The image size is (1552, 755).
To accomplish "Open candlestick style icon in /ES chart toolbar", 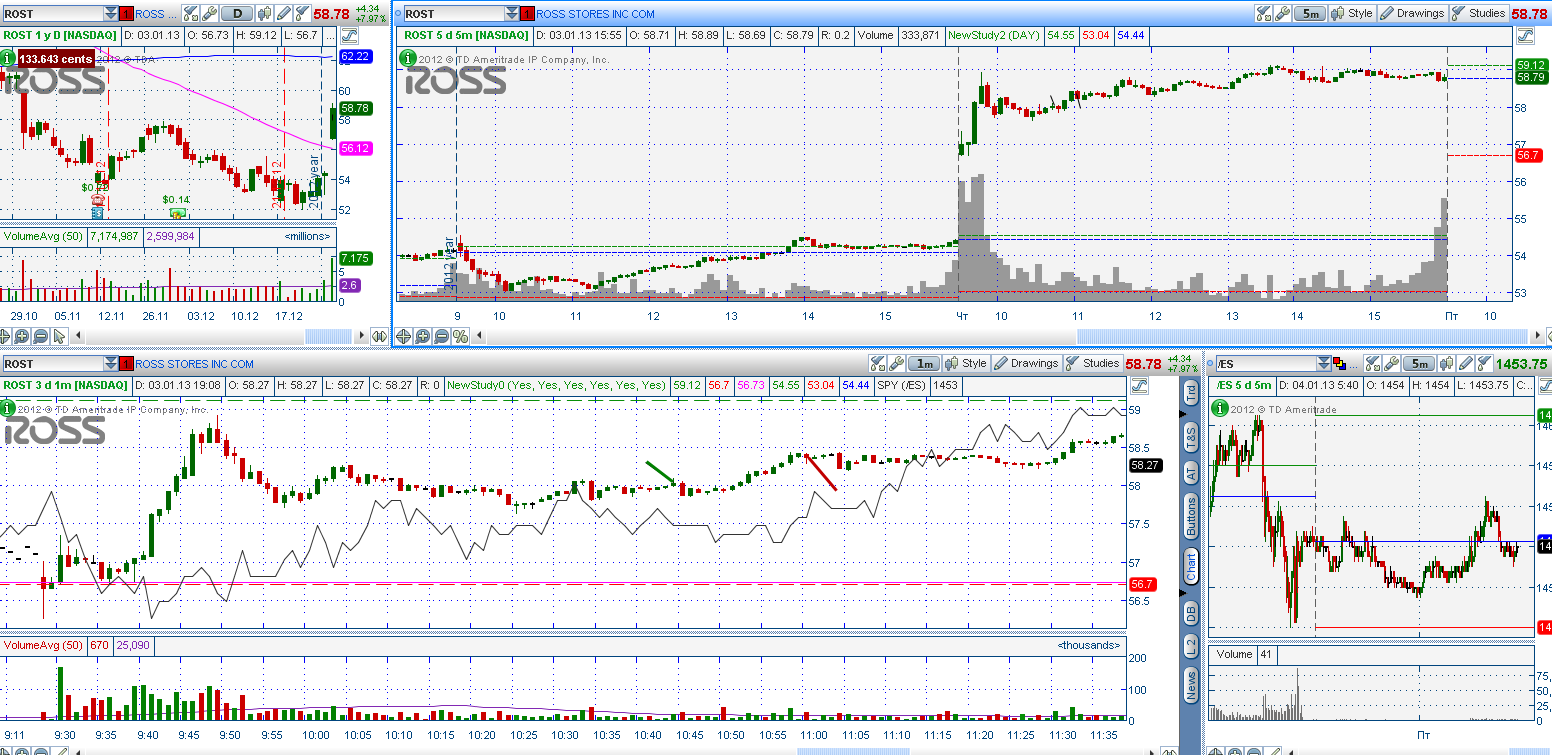I will click(1447, 364).
